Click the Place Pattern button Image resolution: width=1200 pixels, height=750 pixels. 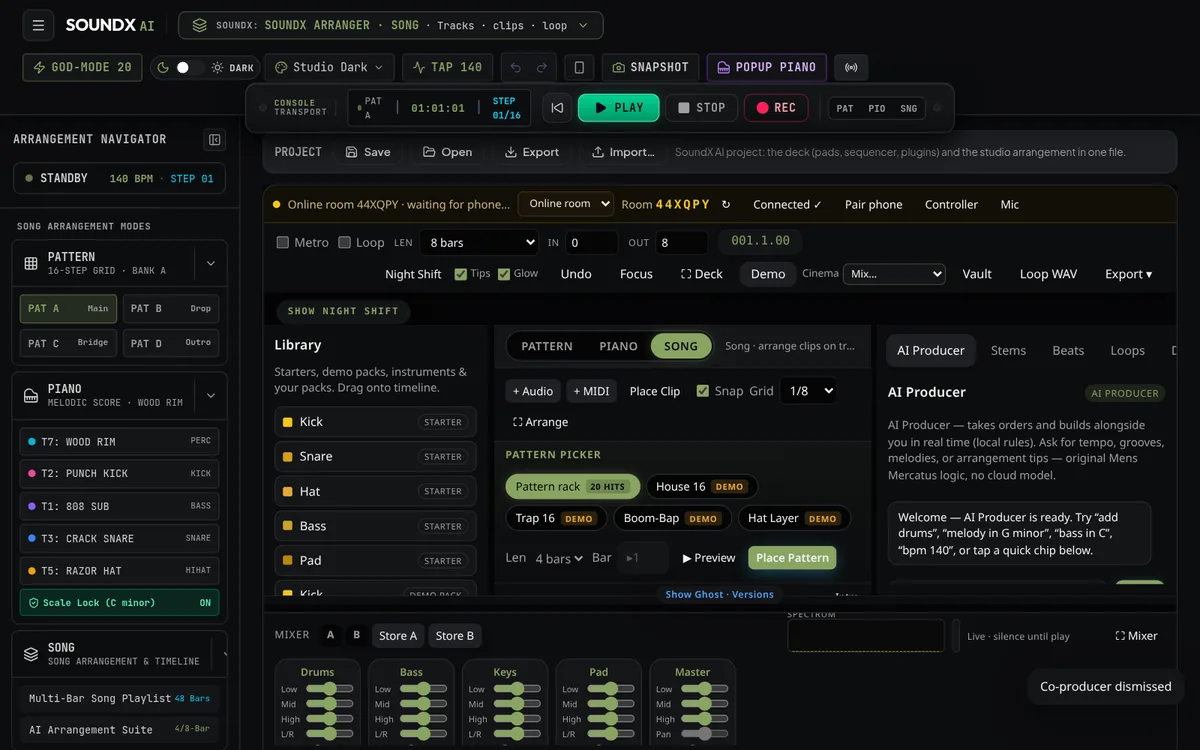pos(792,558)
